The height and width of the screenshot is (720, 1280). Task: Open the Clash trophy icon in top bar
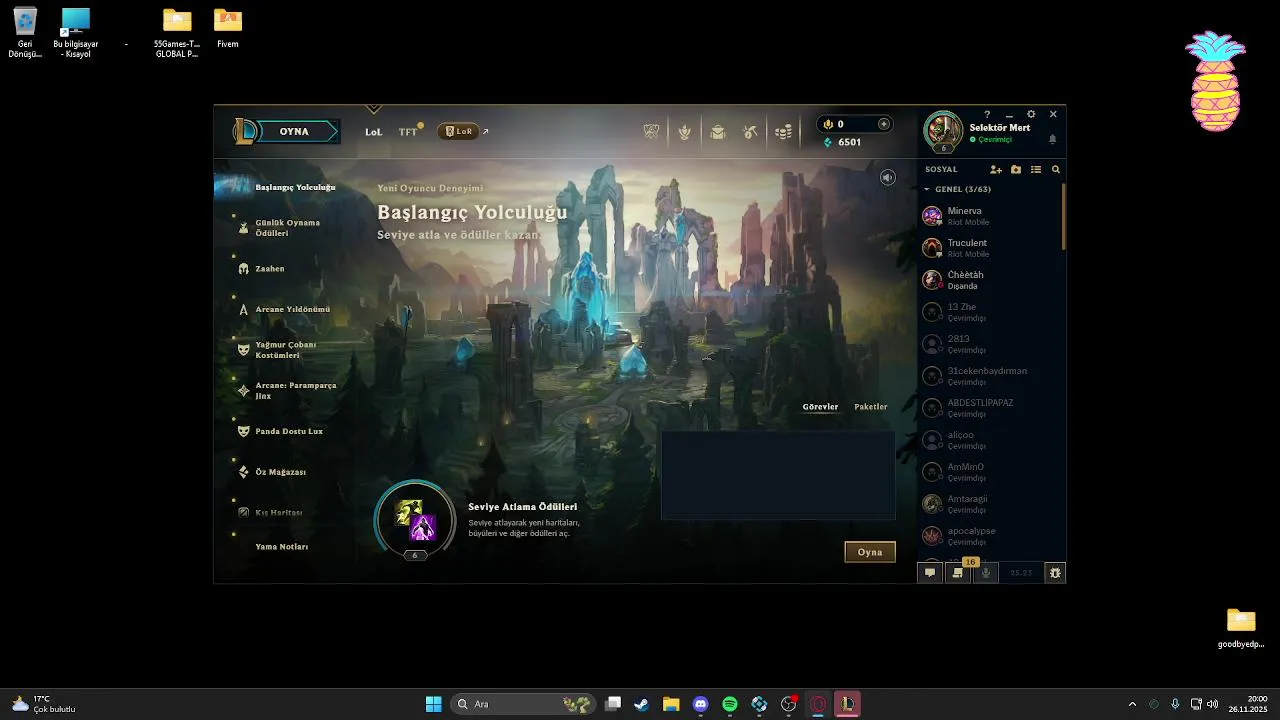(651, 132)
